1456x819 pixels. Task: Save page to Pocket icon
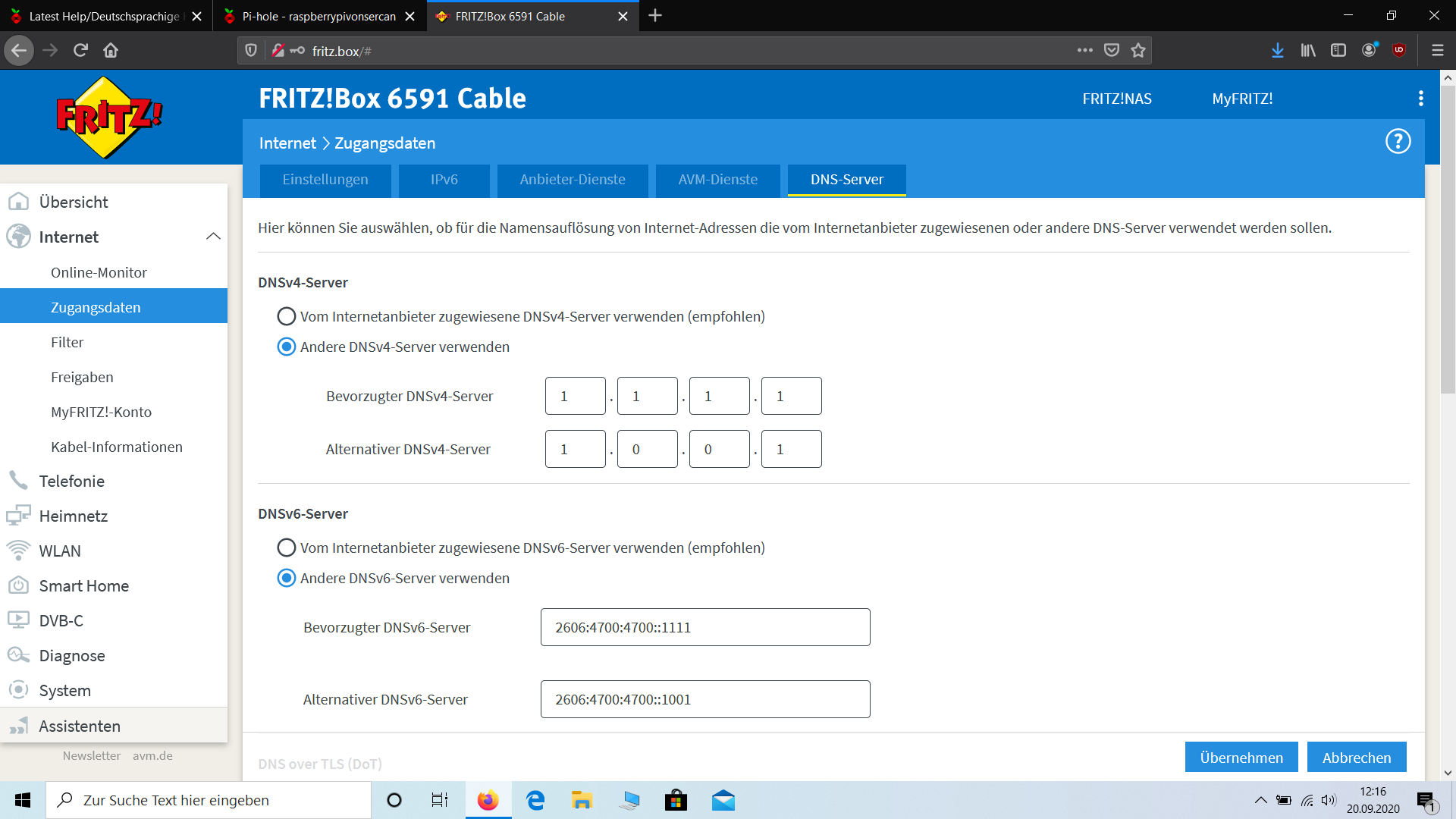pos(1112,51)
